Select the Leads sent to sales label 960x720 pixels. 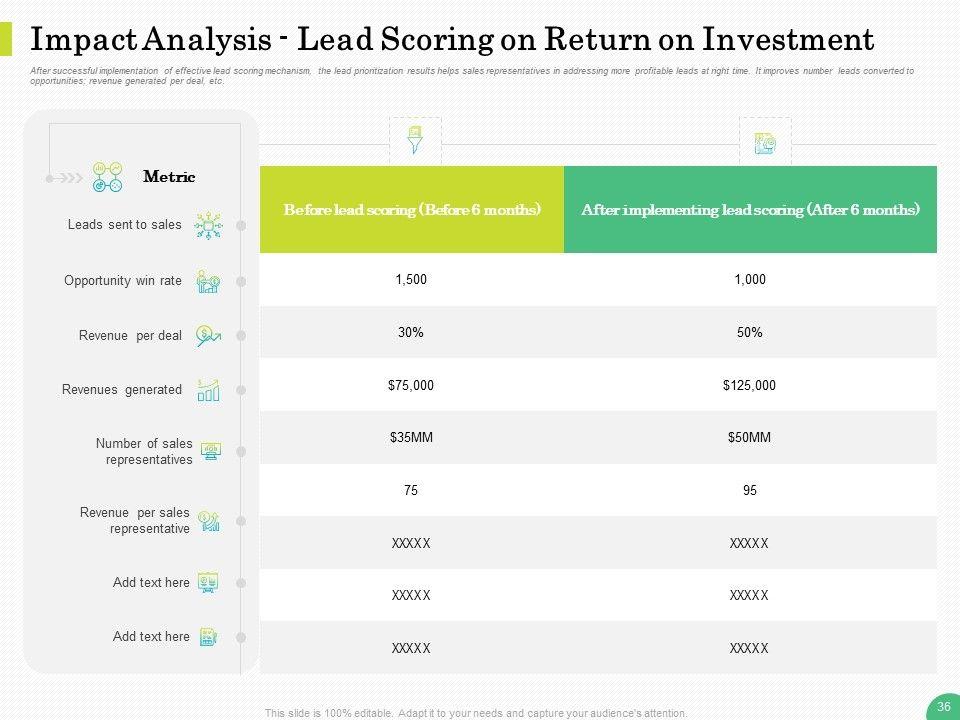125,225
